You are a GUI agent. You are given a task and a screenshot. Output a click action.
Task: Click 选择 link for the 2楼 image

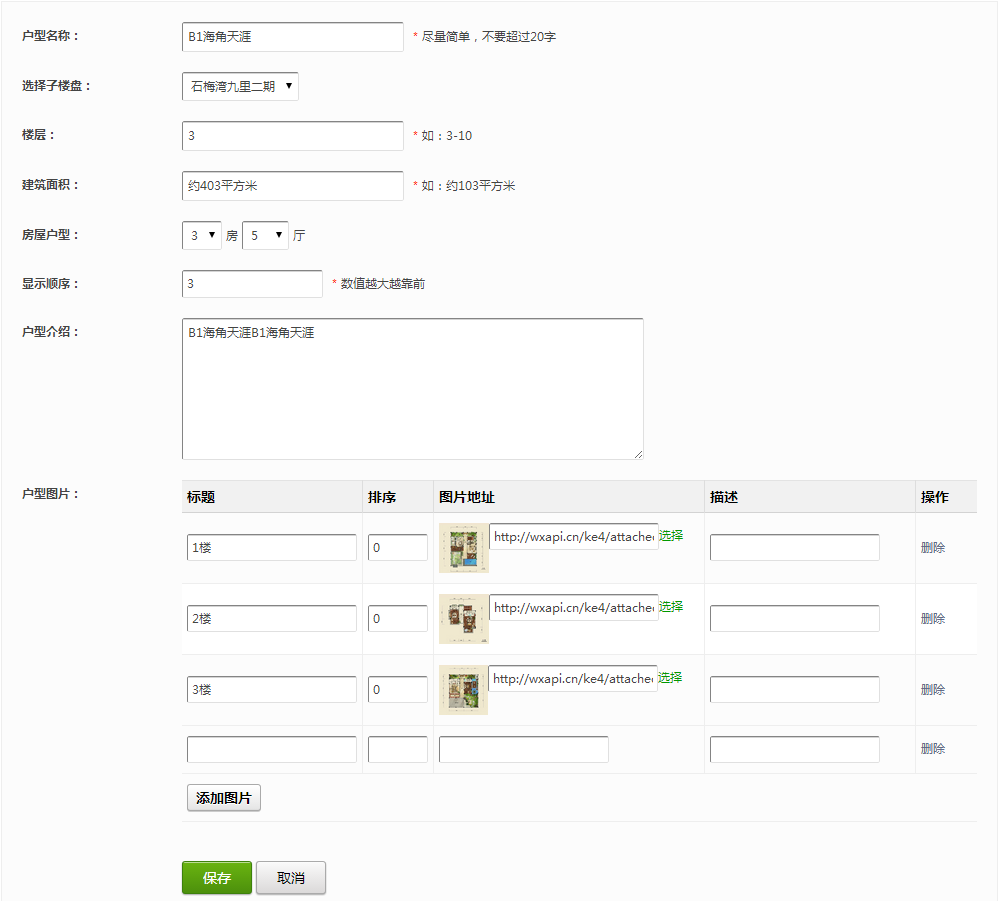(671, 606)
